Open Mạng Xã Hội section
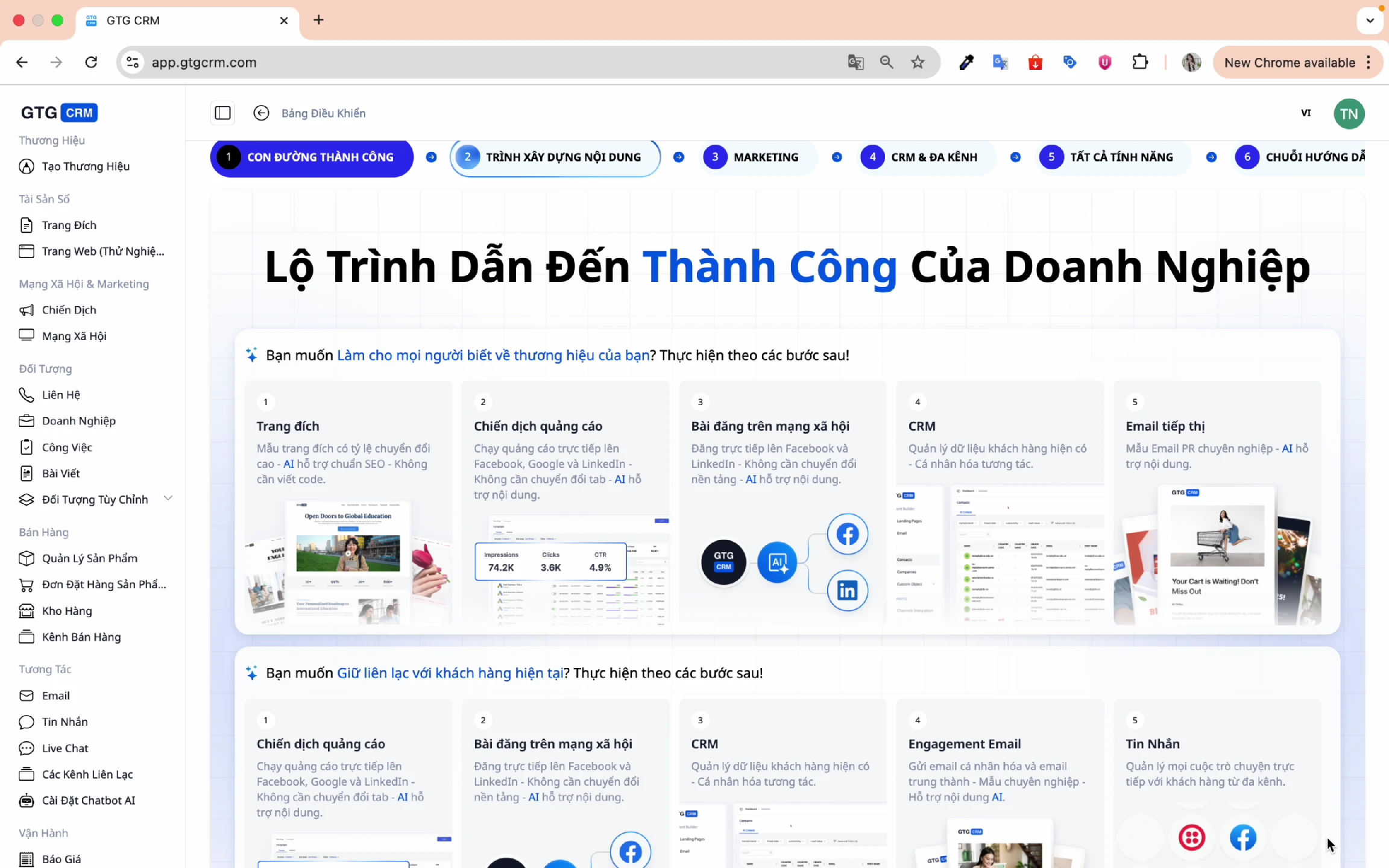The height and width of the screenshot is (868, 1389). point(74,336)
